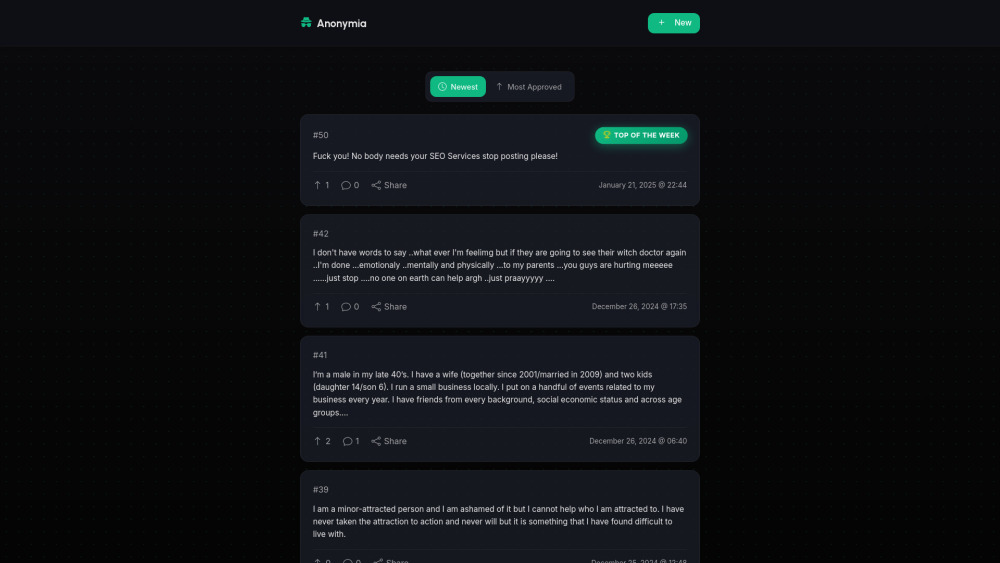Open post number #50

point(320,135)
